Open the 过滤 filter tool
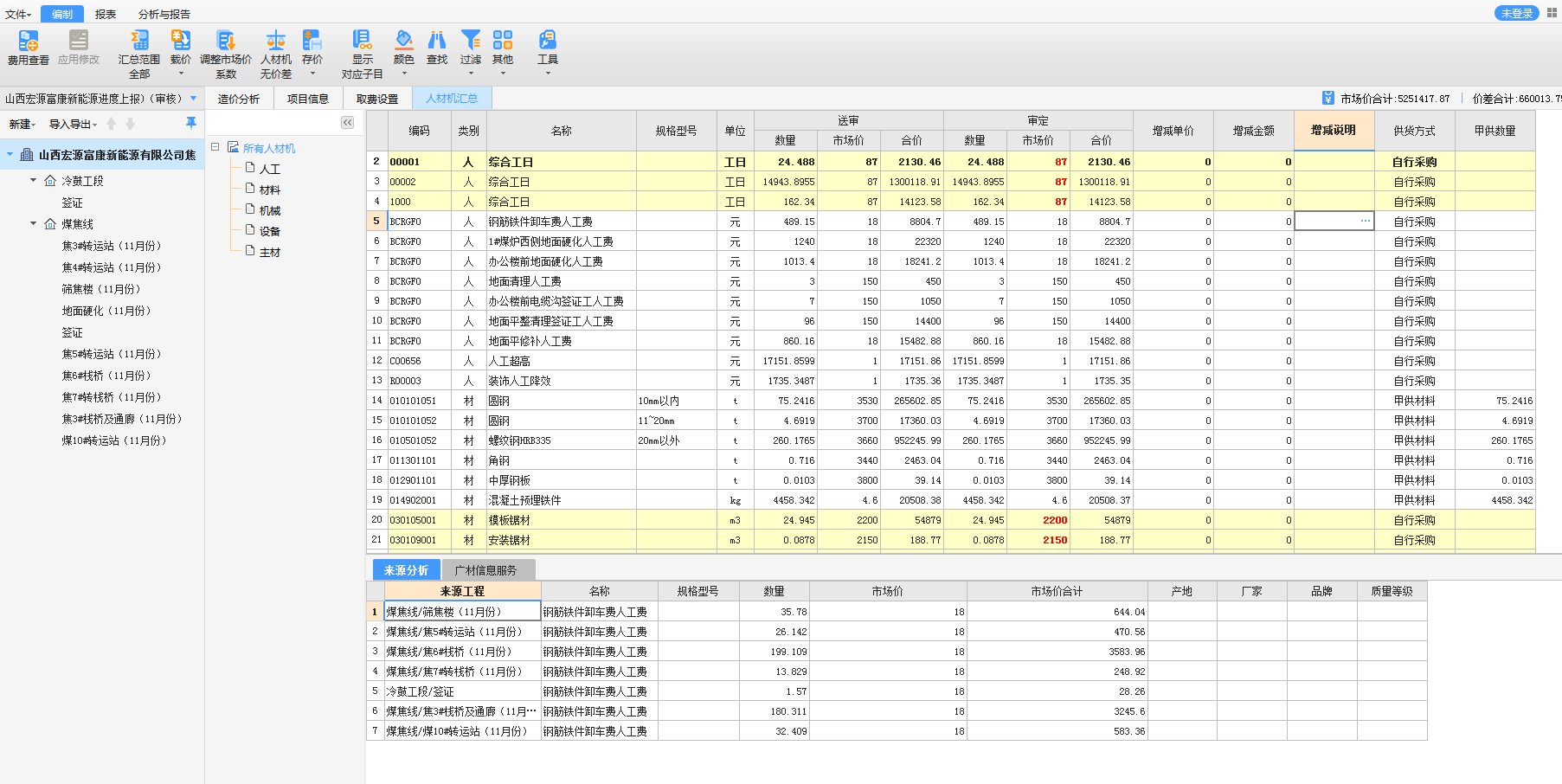The width and height of the screenshot is (1562, 784). (x=471, y=48)
